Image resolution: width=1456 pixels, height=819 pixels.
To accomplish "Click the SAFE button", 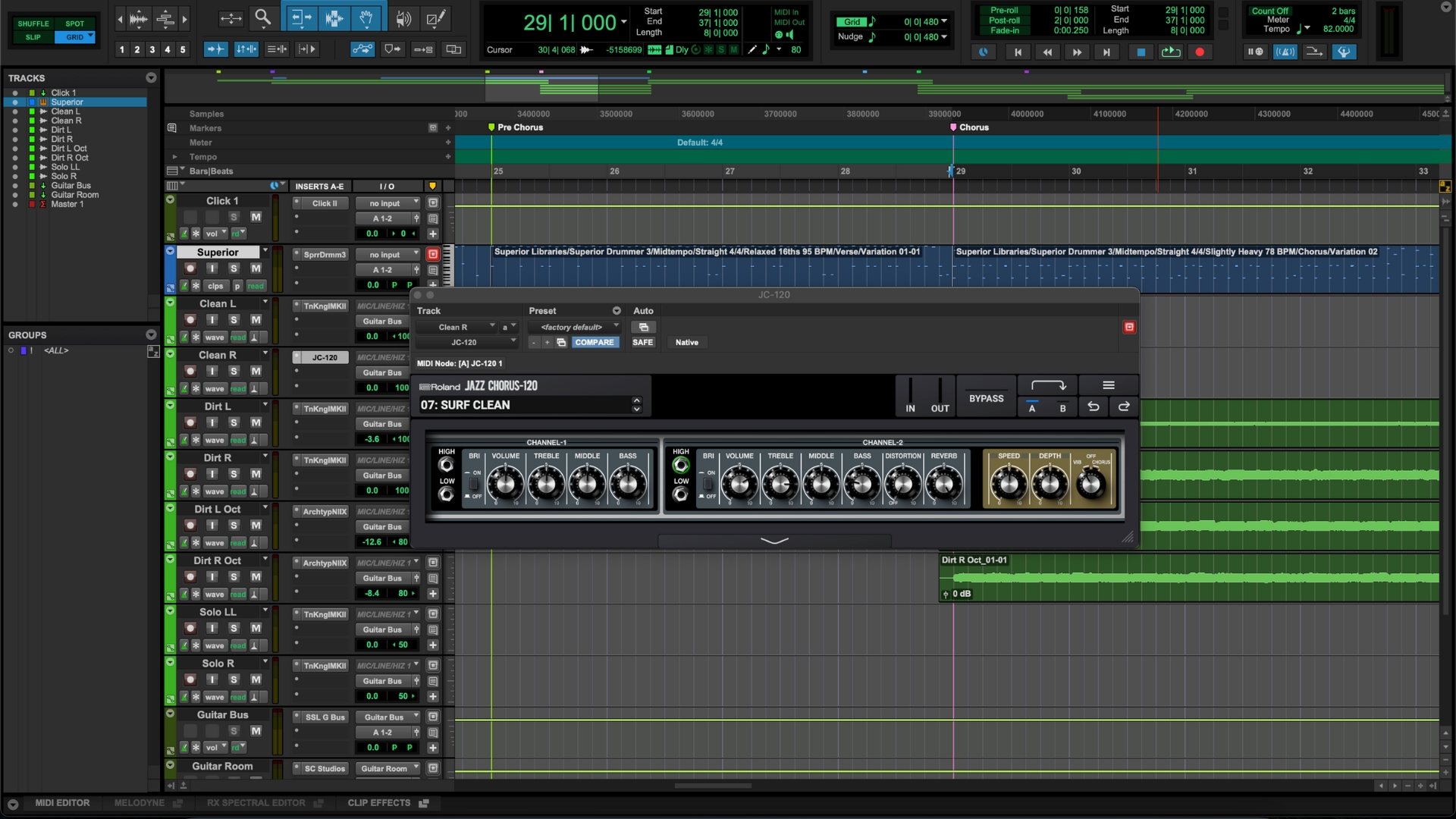I will (x=642, y=342).
